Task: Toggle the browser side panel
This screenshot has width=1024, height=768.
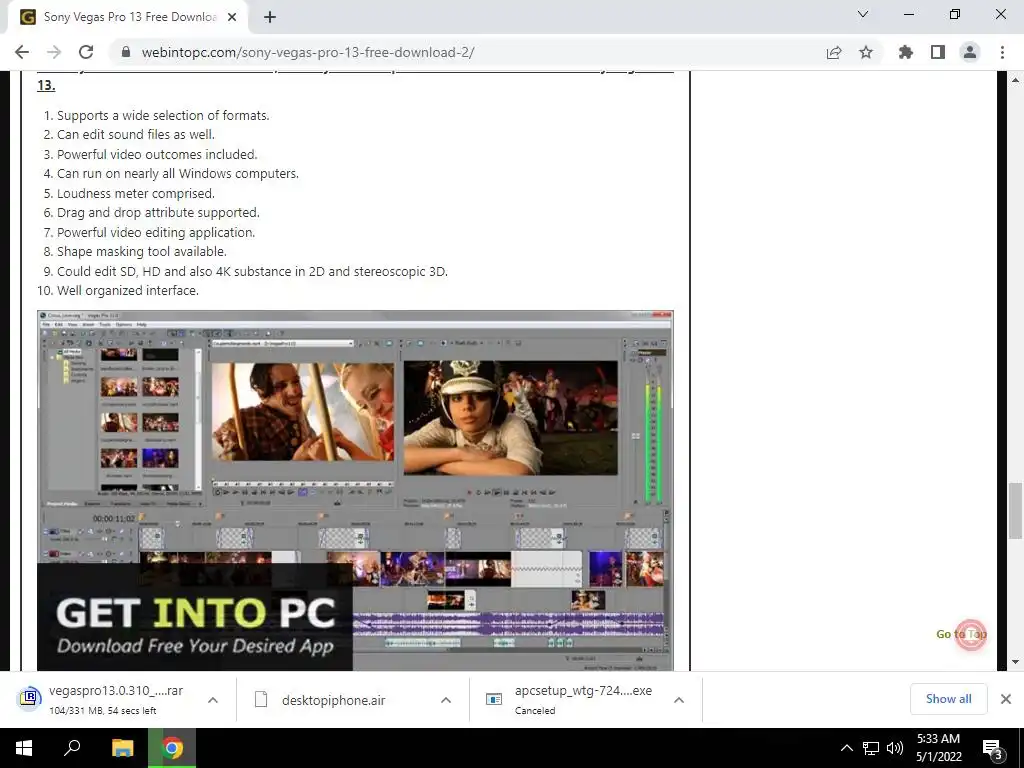Action: [x=938, y=52]
